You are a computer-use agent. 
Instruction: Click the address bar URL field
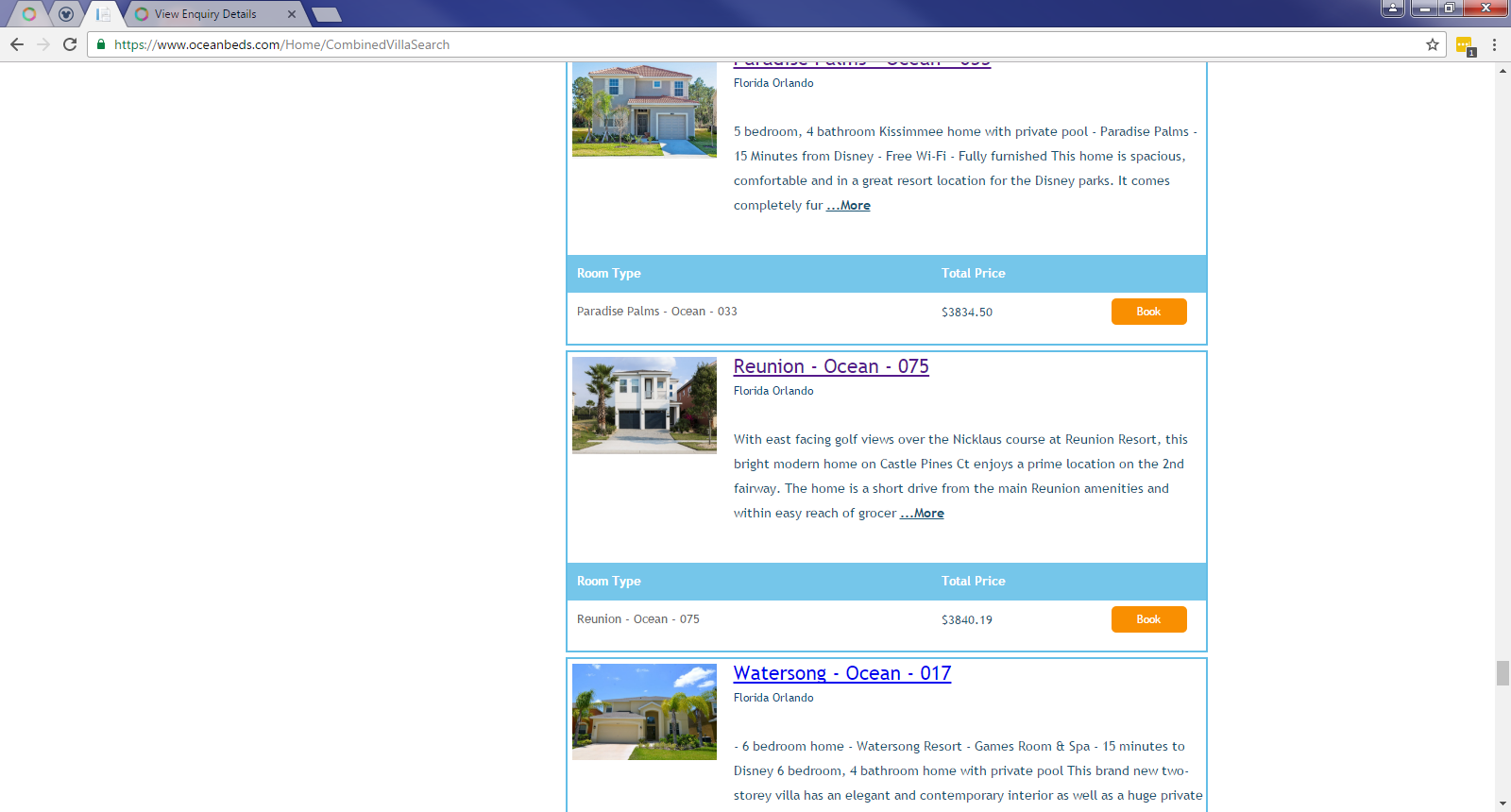765,44
